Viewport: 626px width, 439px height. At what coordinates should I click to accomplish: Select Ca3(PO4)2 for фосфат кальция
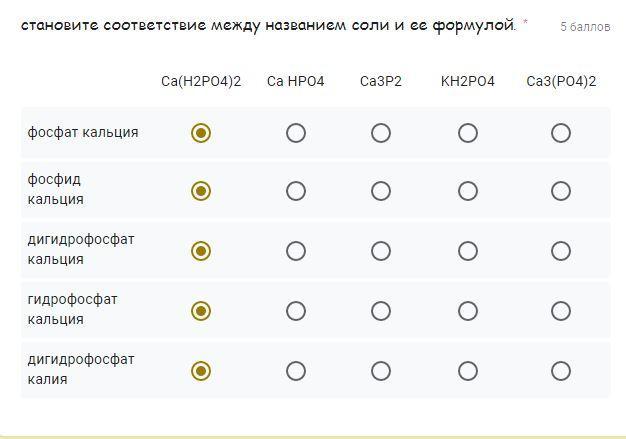[x=561, y=133]
